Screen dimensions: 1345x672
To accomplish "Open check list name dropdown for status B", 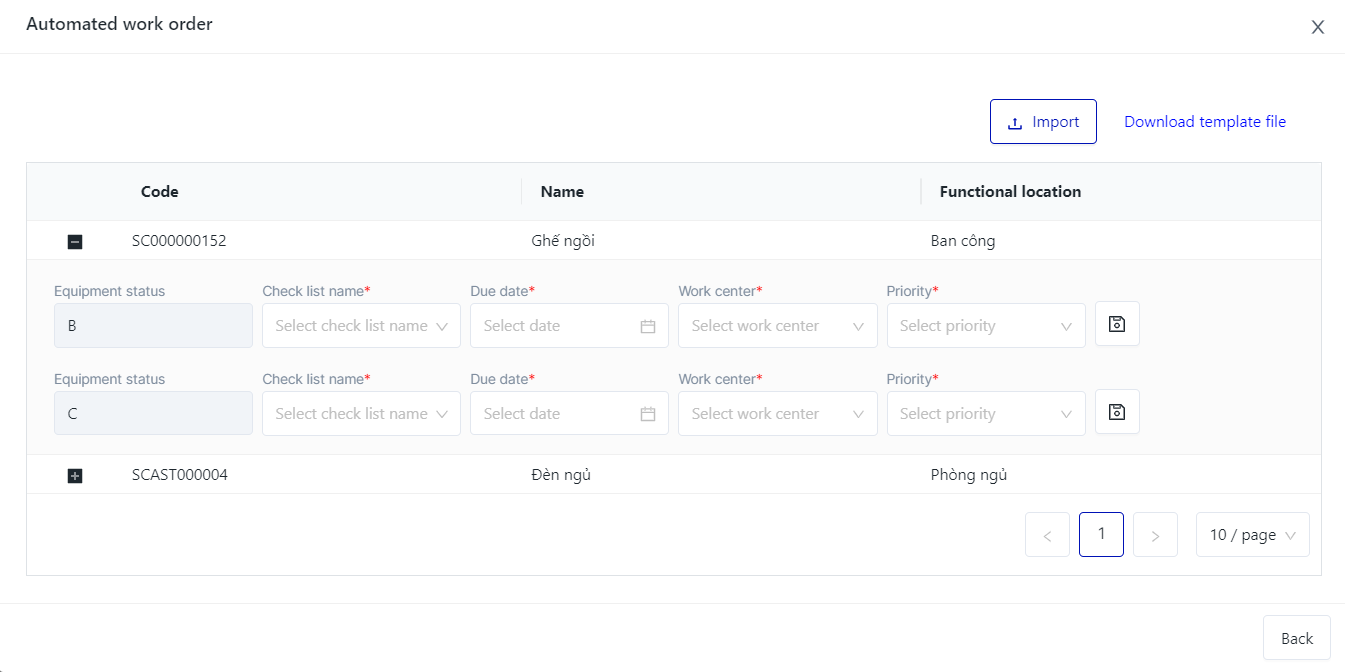I will coord(361,326).
